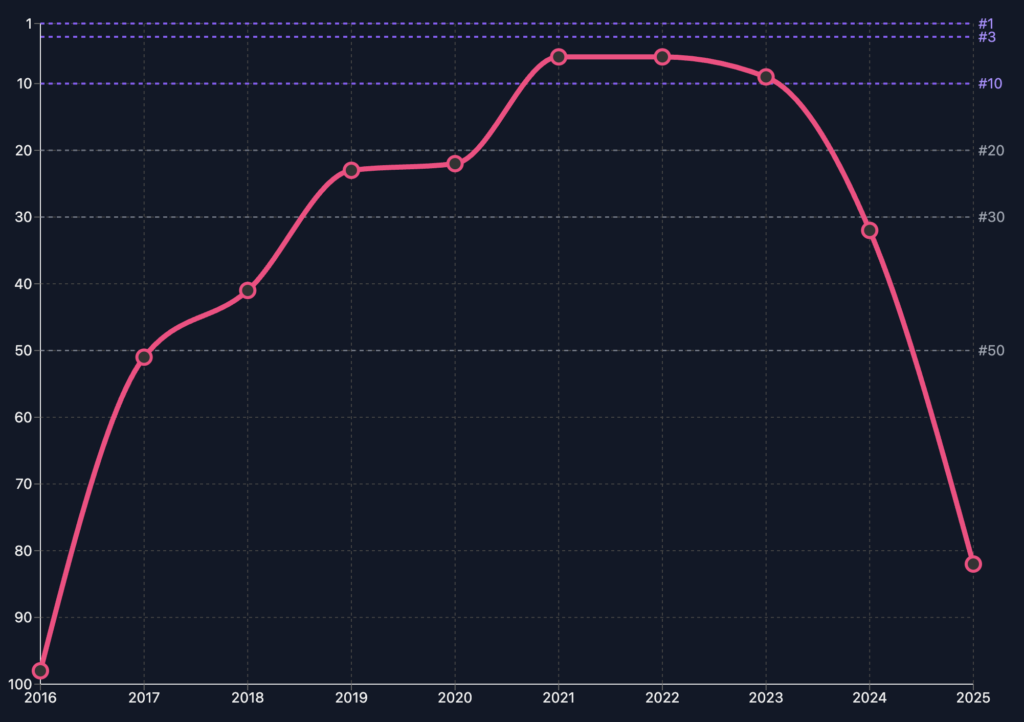Click the y-axis label 80
1024x722 pixels.
click(x=24, y=551)
